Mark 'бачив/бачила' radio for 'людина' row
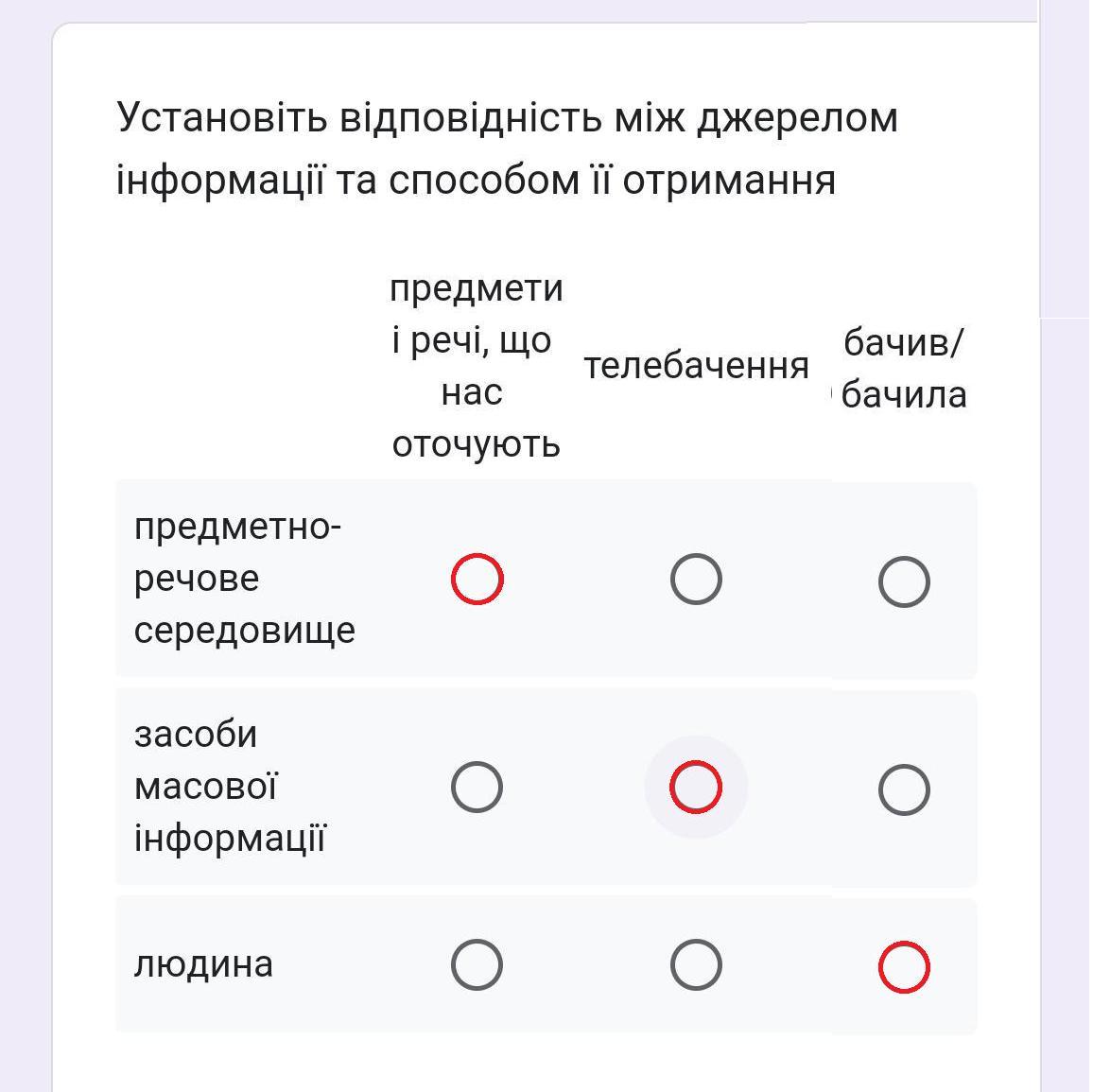This screenshot has width=1093, height=1092. [904, 967]
